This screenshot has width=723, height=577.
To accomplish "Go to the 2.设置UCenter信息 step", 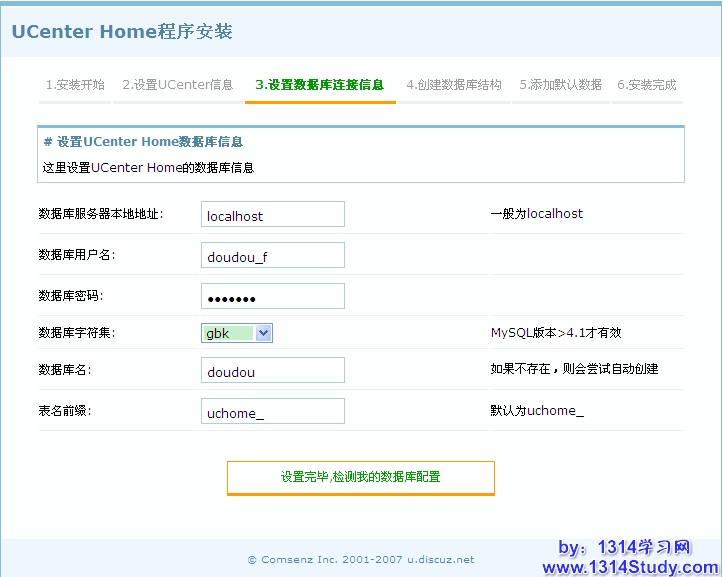I will [x=178, y=85].
